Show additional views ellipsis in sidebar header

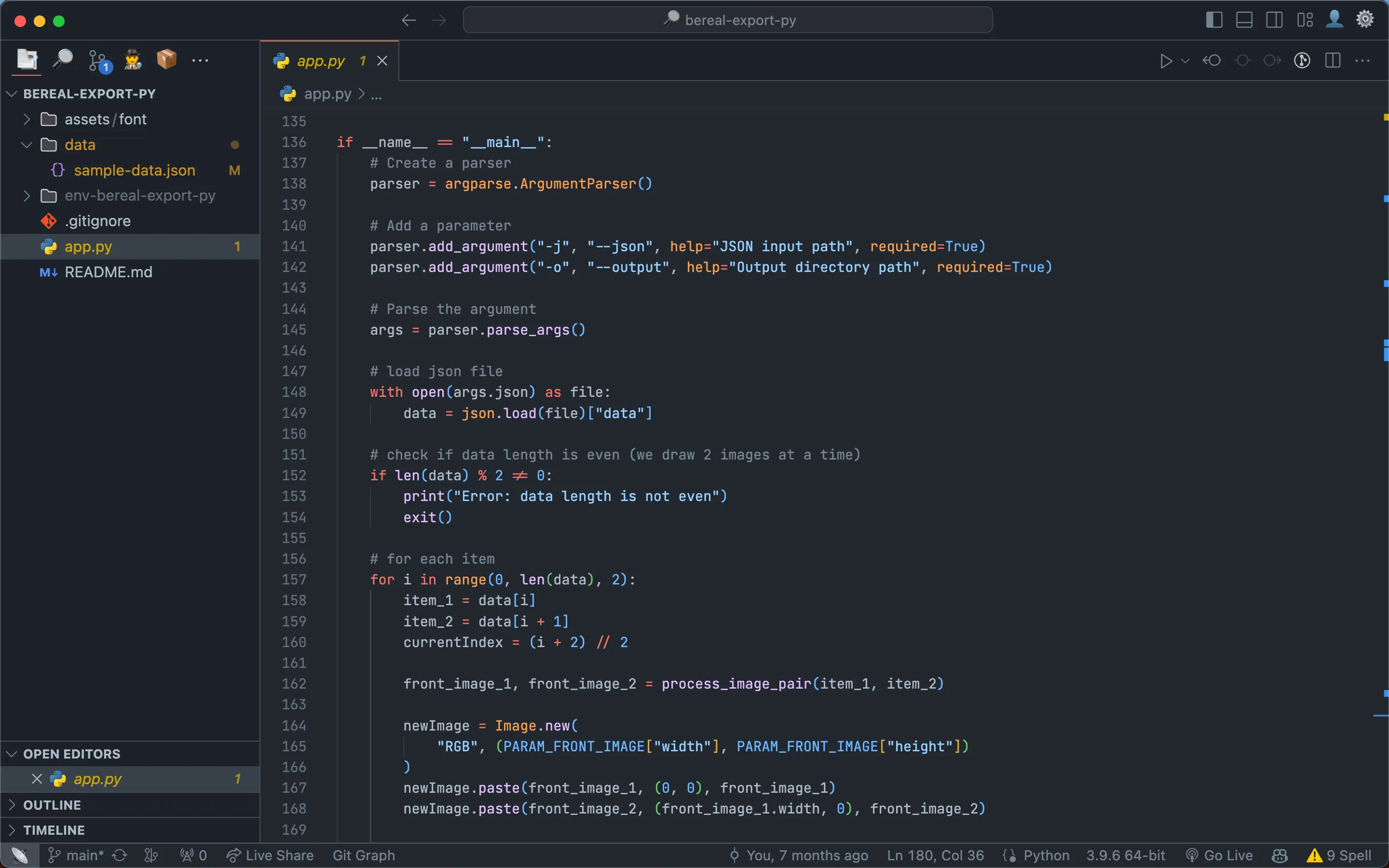[200, 60]
